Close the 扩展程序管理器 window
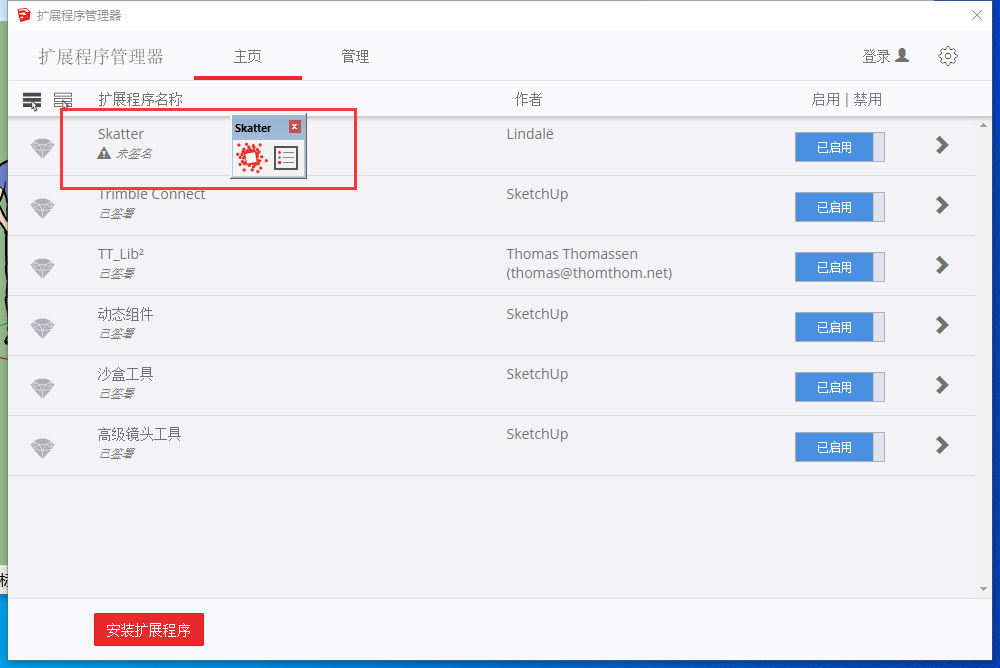The width and height of the screenshot is (1000, 668). [x=976, y=15]
